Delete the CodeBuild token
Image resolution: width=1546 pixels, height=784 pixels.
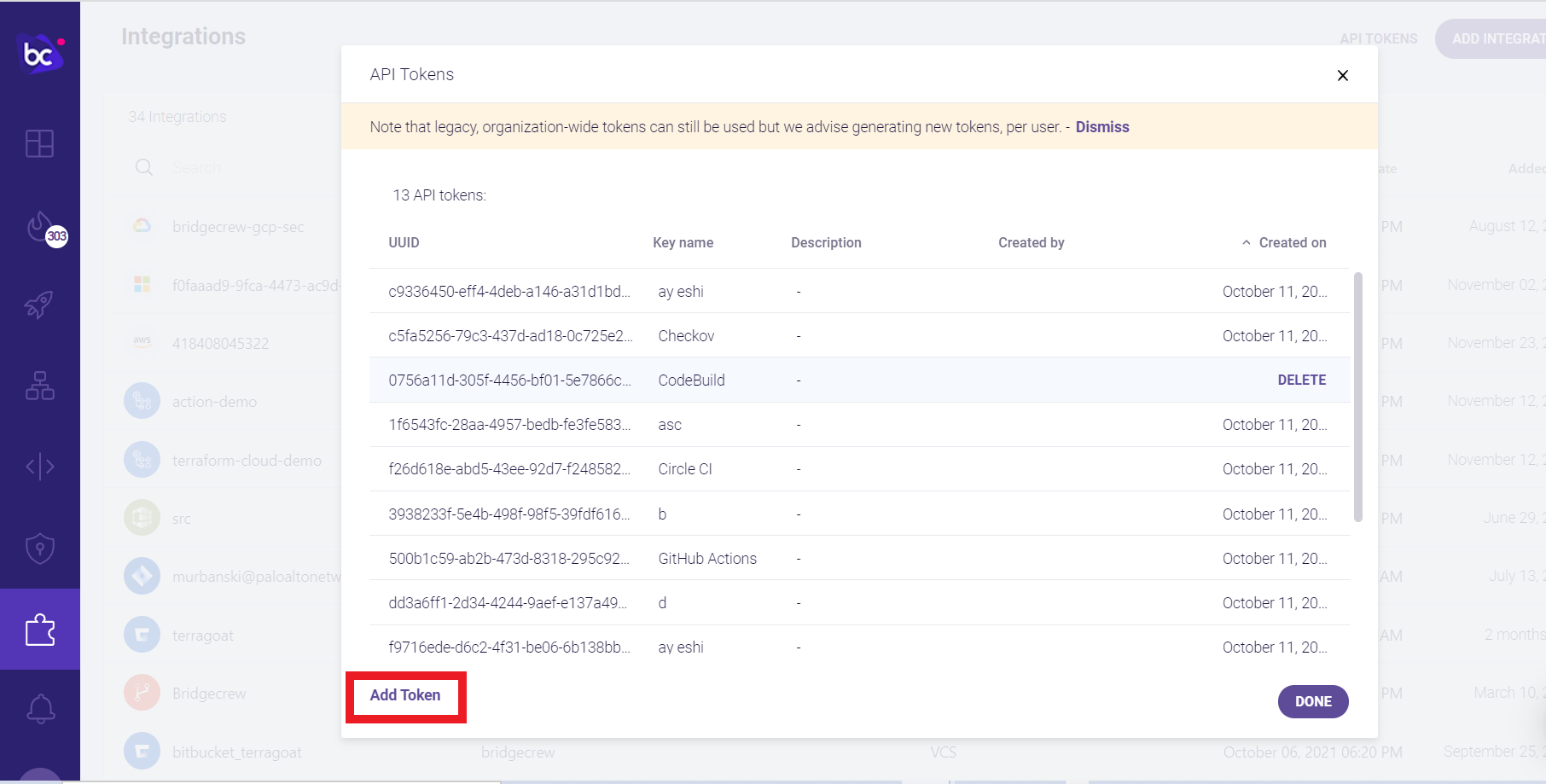pos(1302,380)
